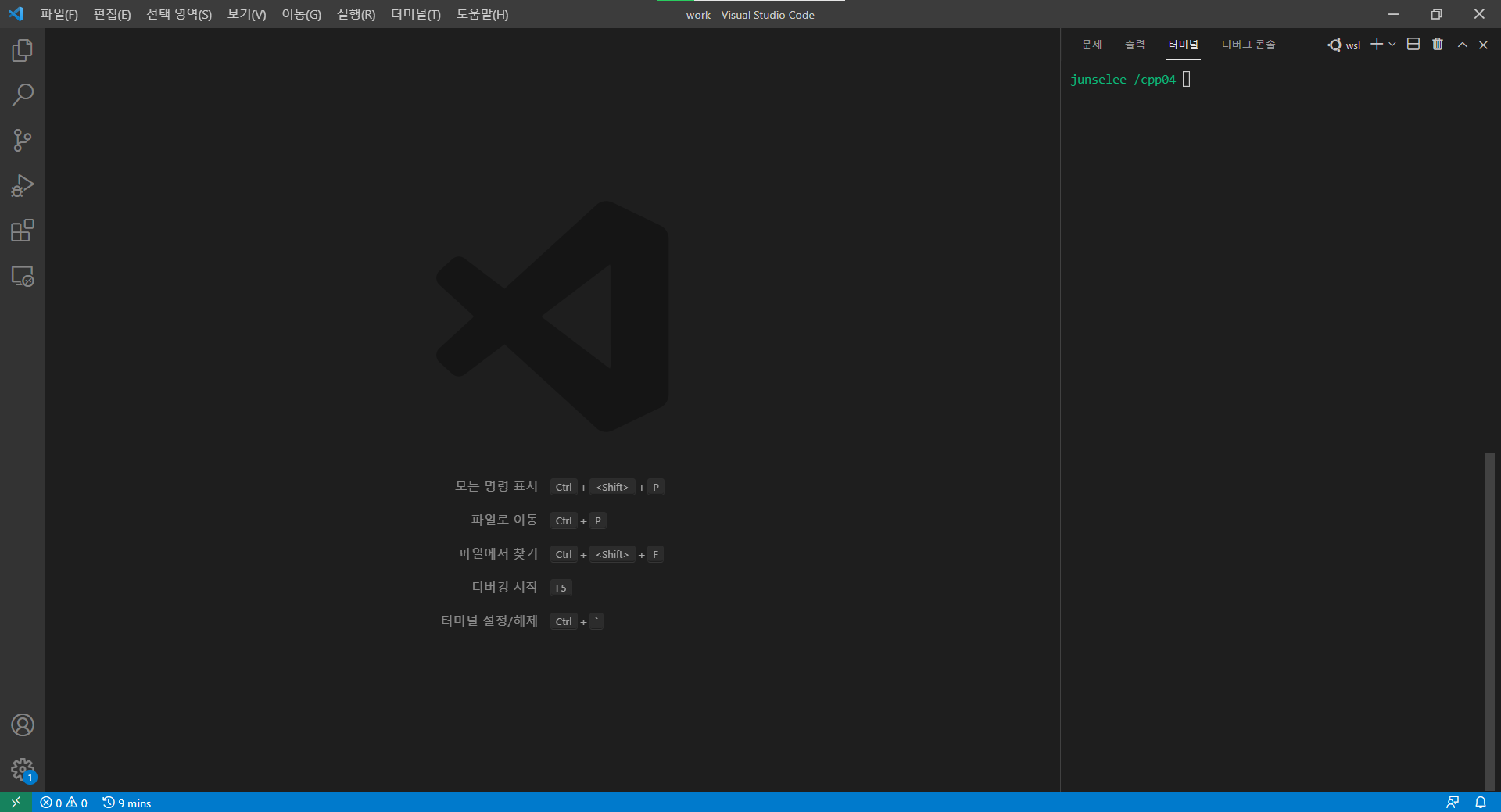The image size is (1501, 812).
Task: Open the 파일(F) menu
Action: click(x=59, y=14)
